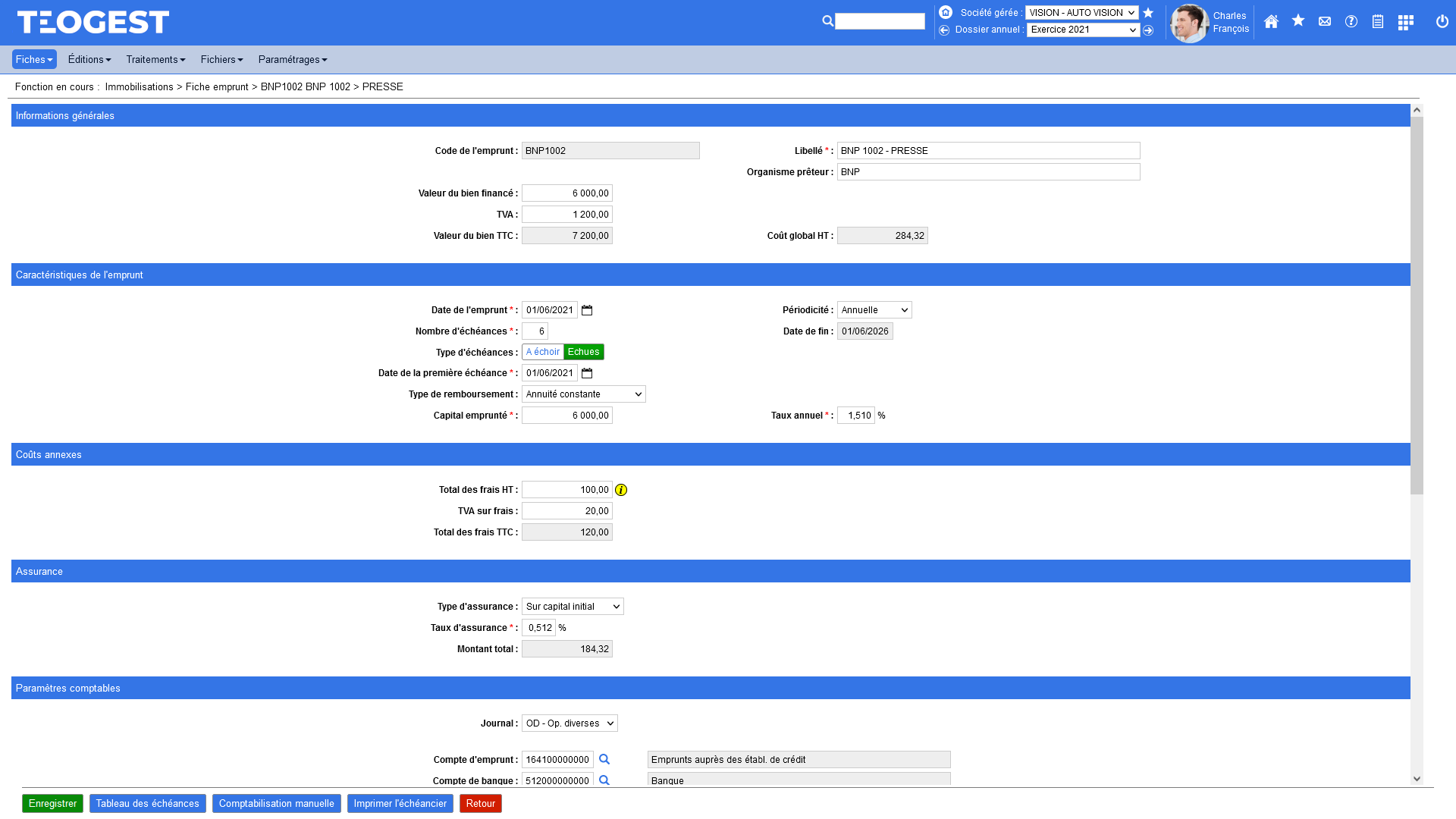
Task: Open the favorites star icon in the header
Action: (1298, 21)
